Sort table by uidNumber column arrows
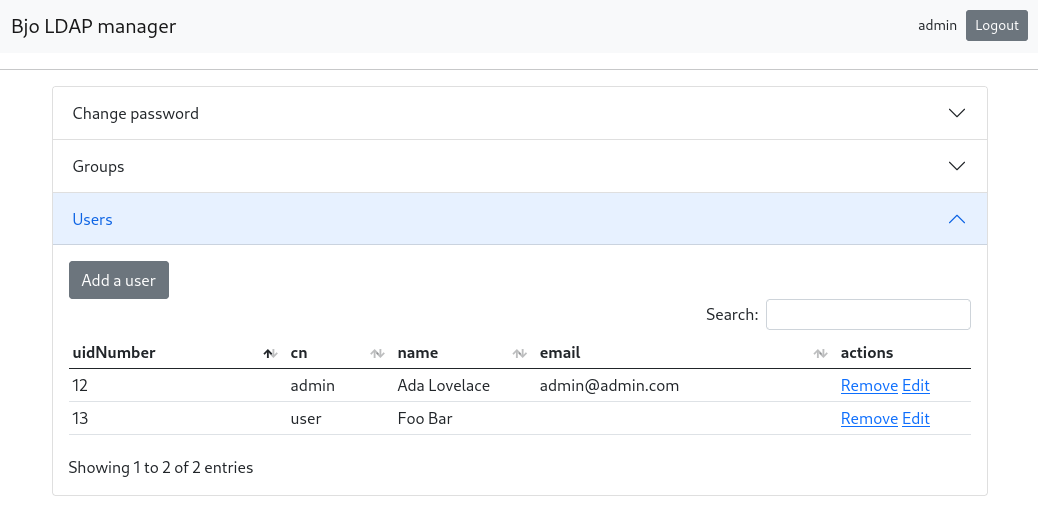Viewport: 1038px width, 526px height. tap(270, 353)
